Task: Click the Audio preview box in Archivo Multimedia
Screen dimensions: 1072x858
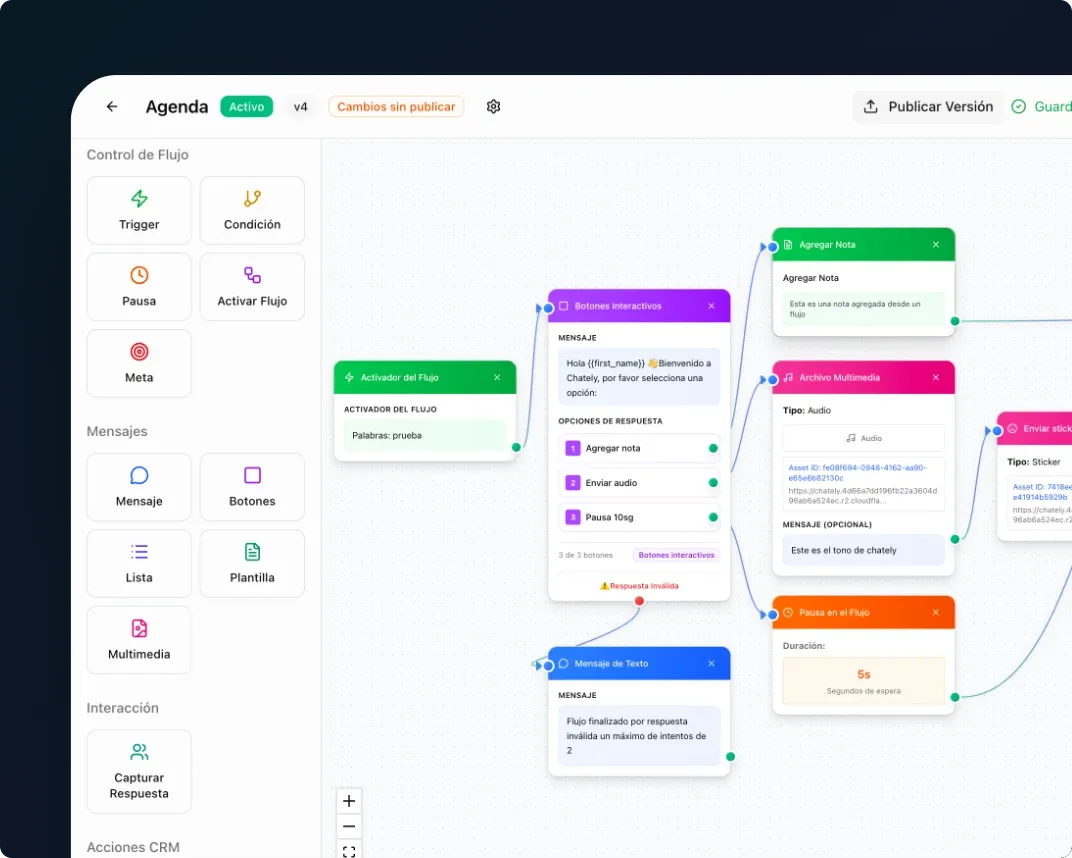Action: click(x=863, y=438)
